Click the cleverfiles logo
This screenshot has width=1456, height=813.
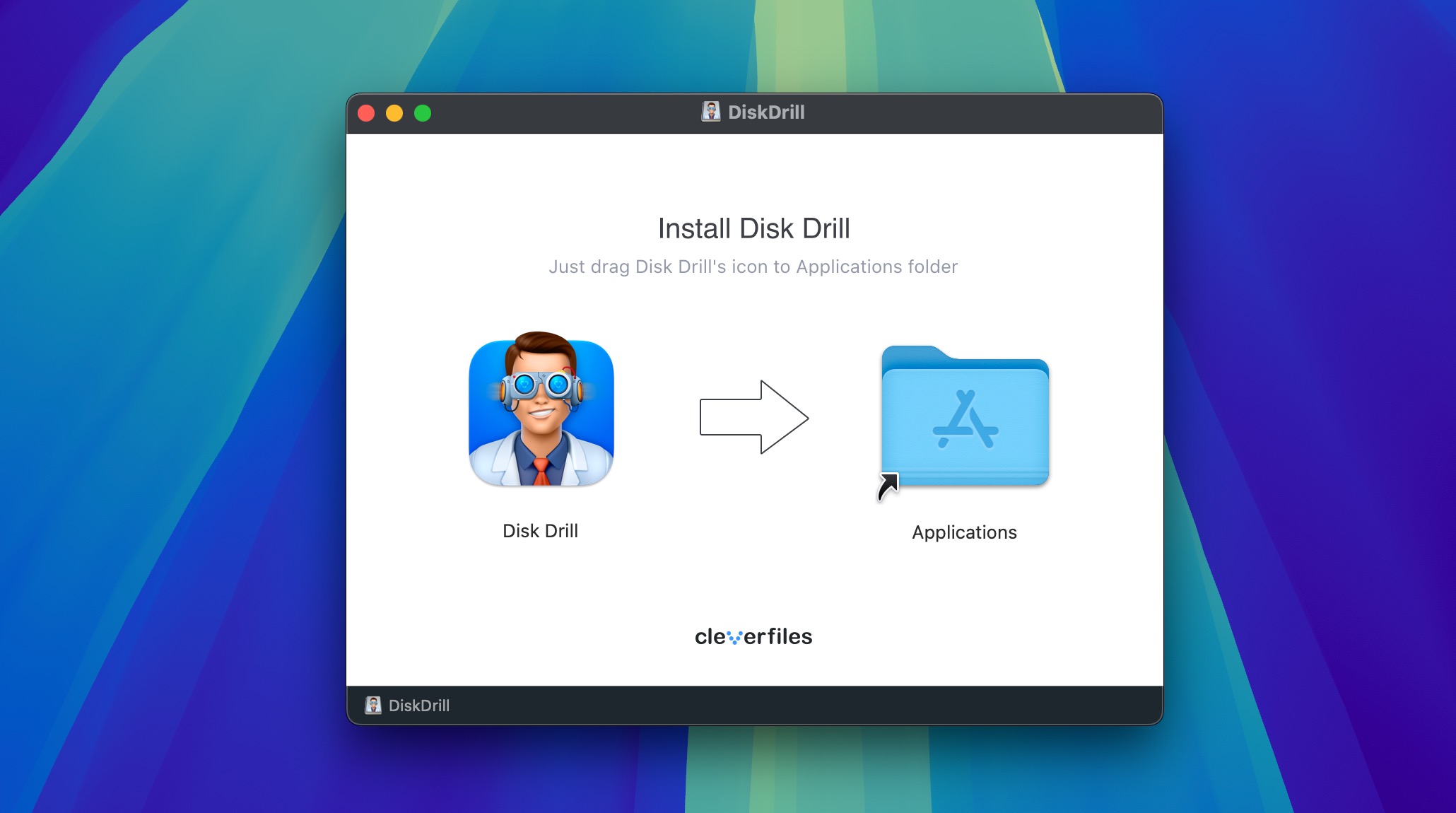[x=753, y=636]
